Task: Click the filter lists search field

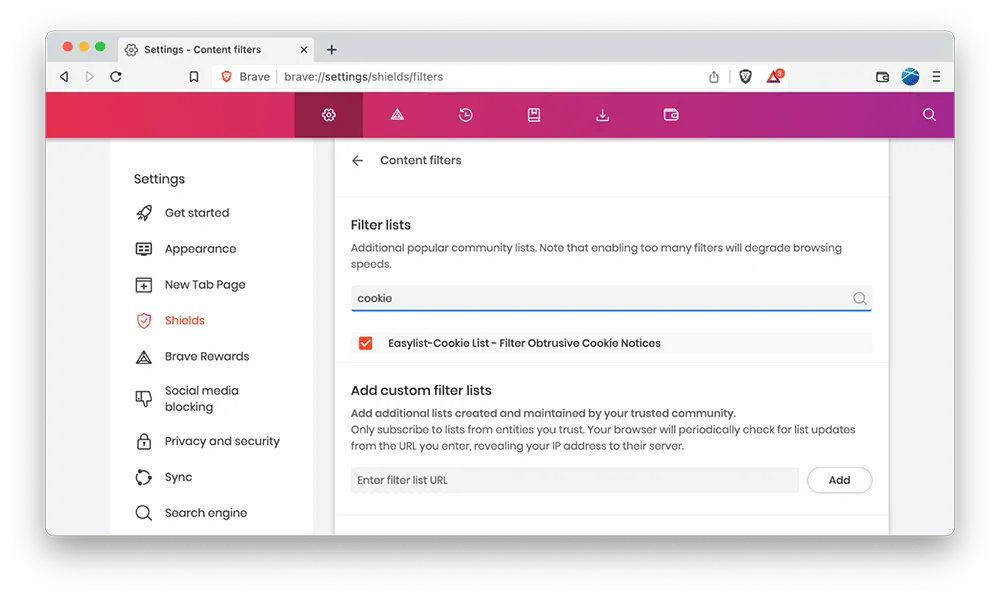Action: [600, 298]
